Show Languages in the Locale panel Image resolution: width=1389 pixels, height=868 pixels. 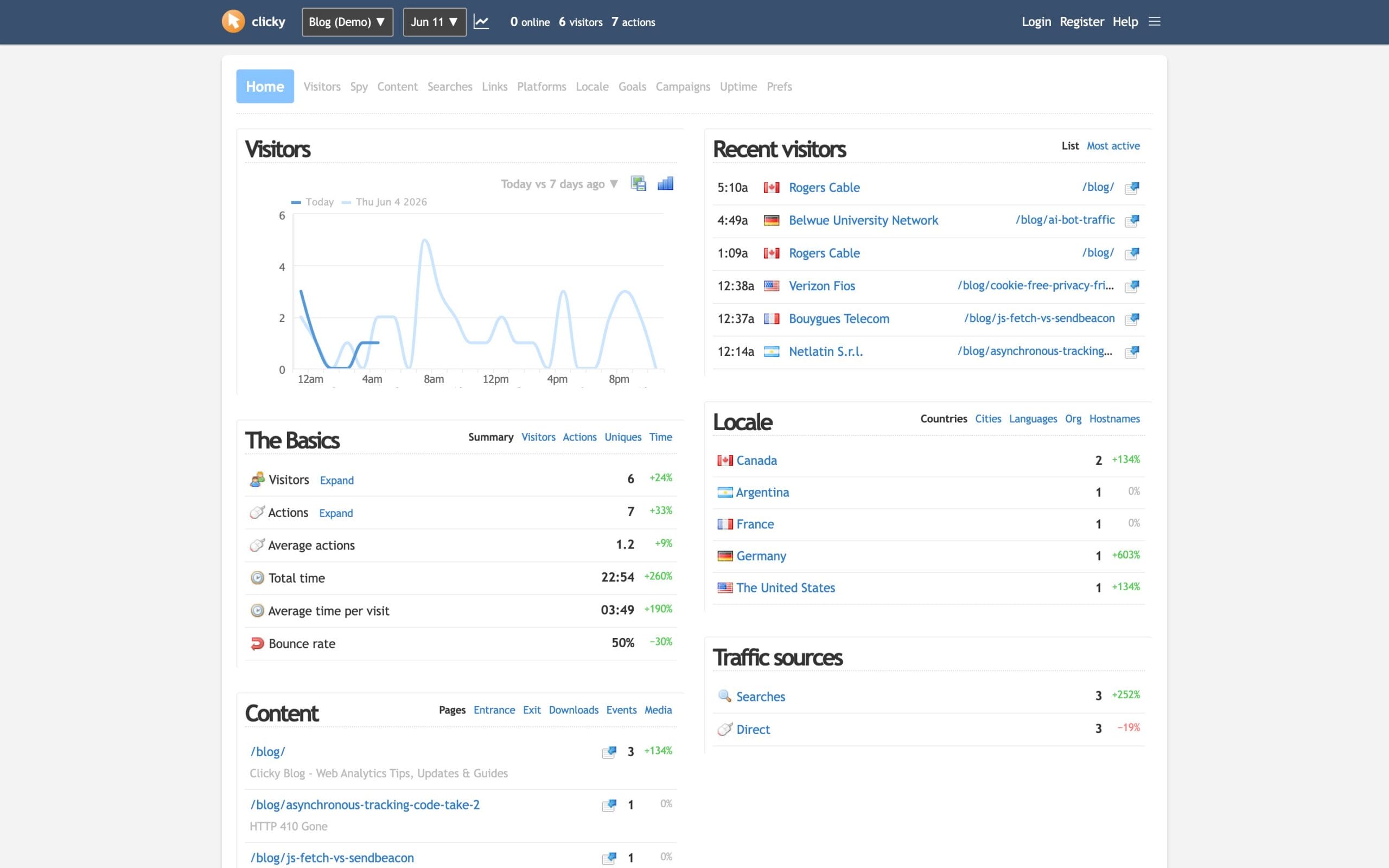click(1033, 419)
